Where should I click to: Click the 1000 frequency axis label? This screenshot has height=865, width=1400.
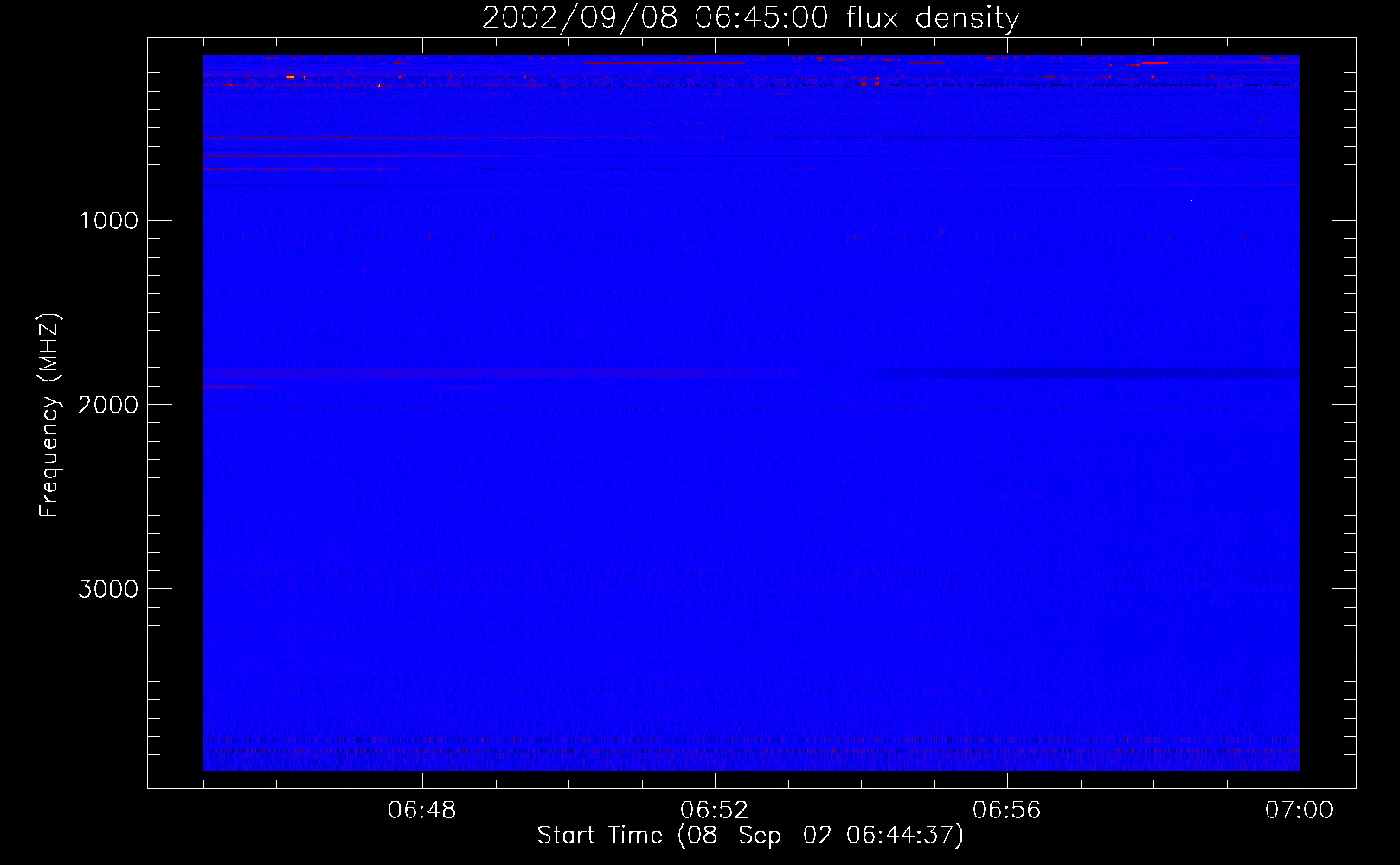coord(108,221)
